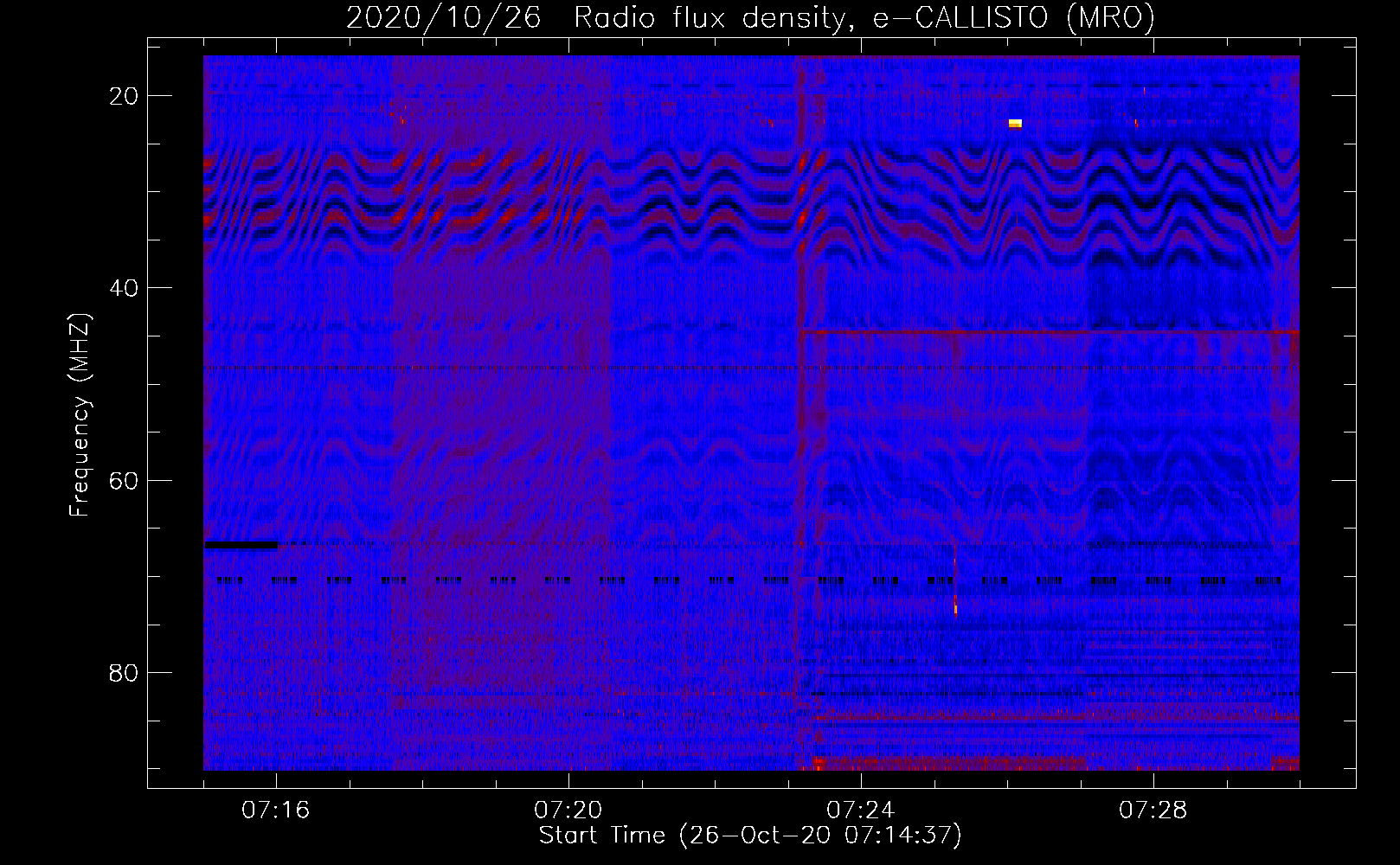This screenshot has width=1400, height=865.
Task: Click the 20 MHz frequency tick label
Action: click(x=124, y=96)
